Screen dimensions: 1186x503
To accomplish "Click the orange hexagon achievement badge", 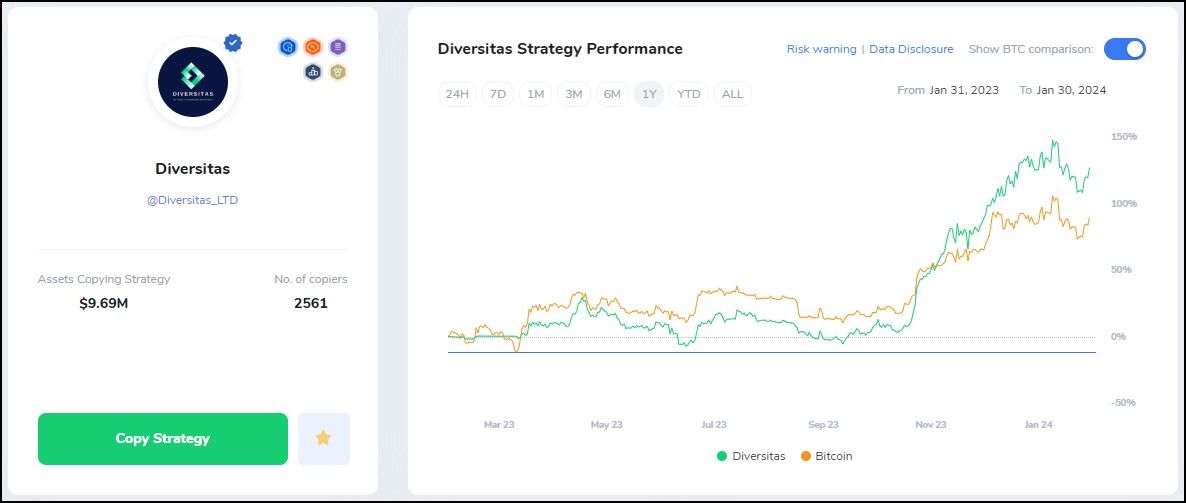I will tap(313, 47).
